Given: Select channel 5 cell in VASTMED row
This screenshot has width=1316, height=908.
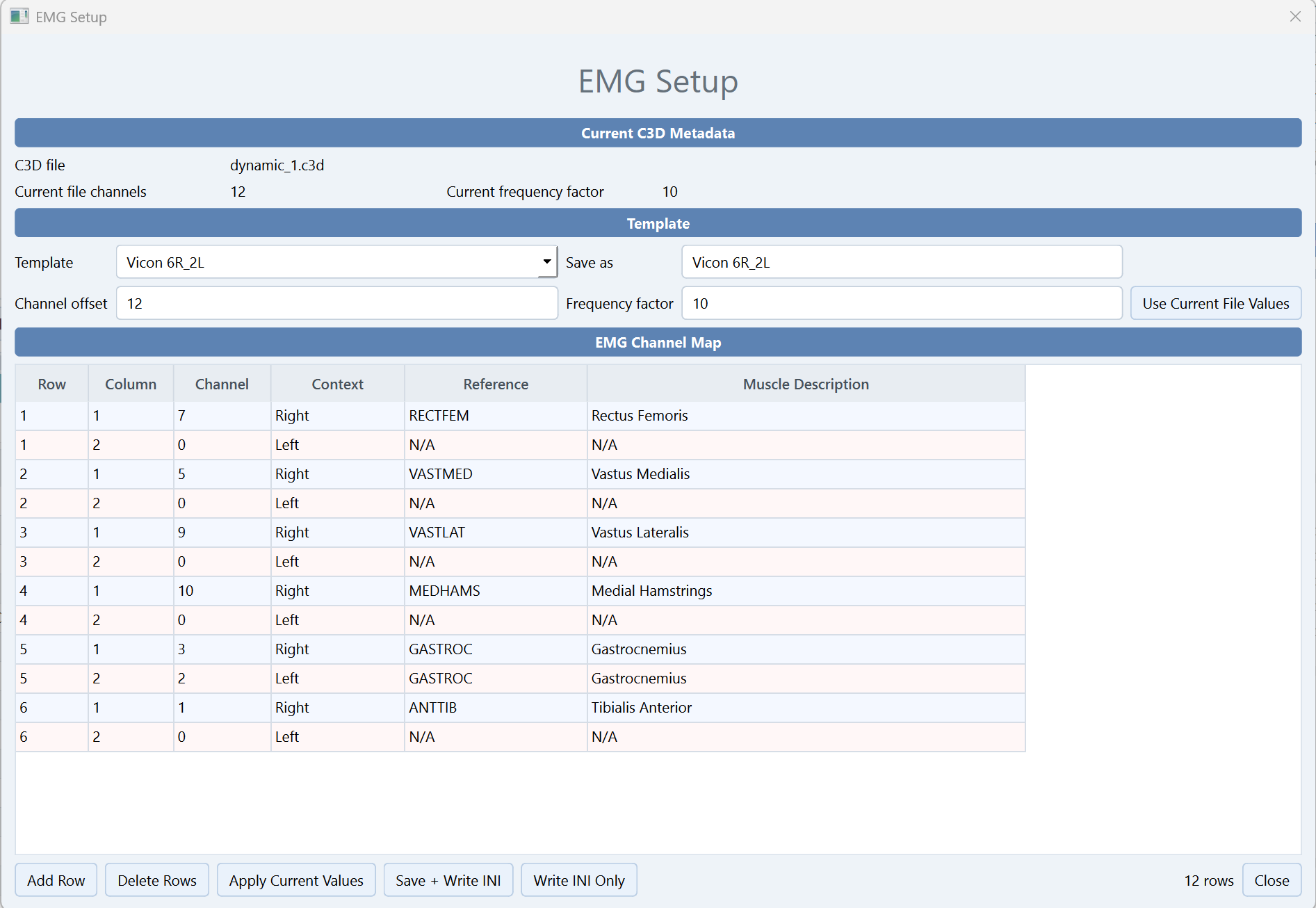Looking at the screenshot, I should pos(222,474).
